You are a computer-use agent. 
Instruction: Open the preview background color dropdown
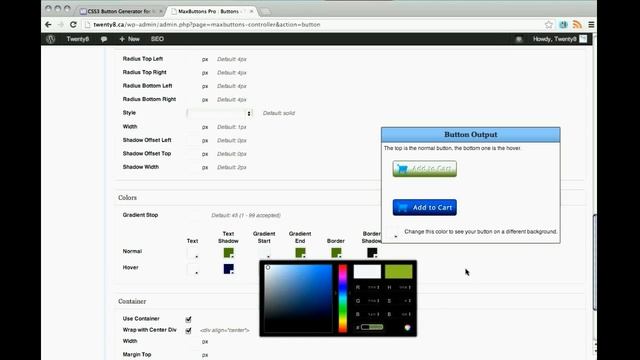tap(393, 233)
